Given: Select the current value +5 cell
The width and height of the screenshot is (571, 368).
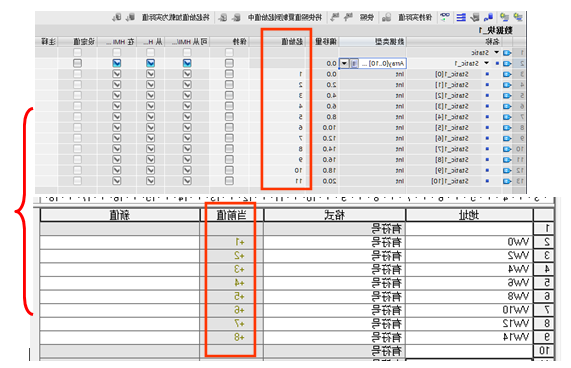Looking at the screenshot, I should [232, 297].
